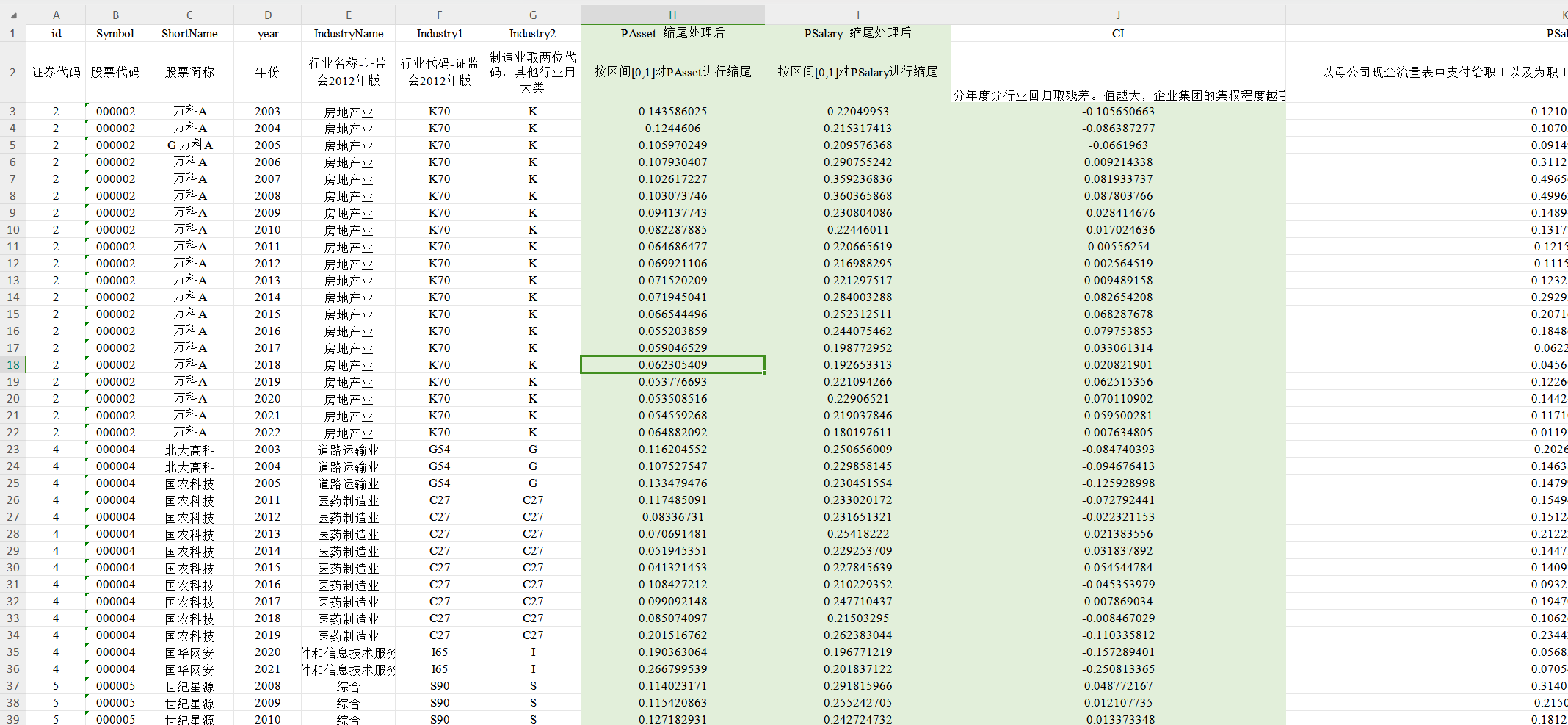
Task: Select the highlighted column H header
Action: pos(672,15)
